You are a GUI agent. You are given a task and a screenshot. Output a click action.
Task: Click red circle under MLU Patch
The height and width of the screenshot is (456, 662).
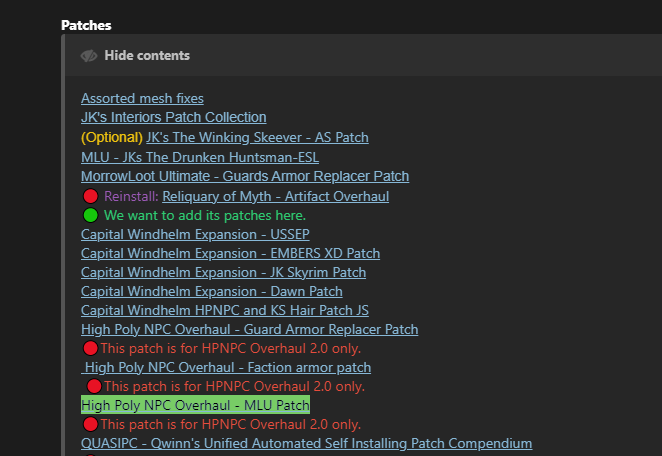[90, 424]
